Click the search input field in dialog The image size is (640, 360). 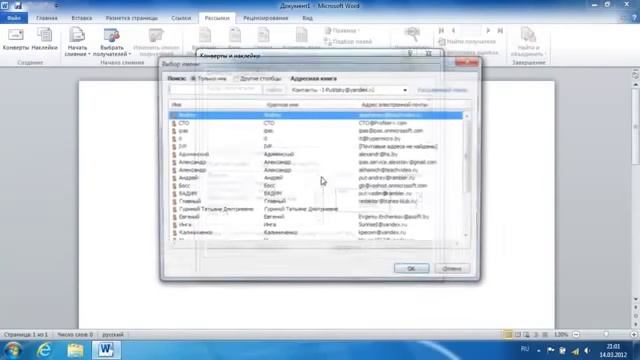tap(215, 90)
